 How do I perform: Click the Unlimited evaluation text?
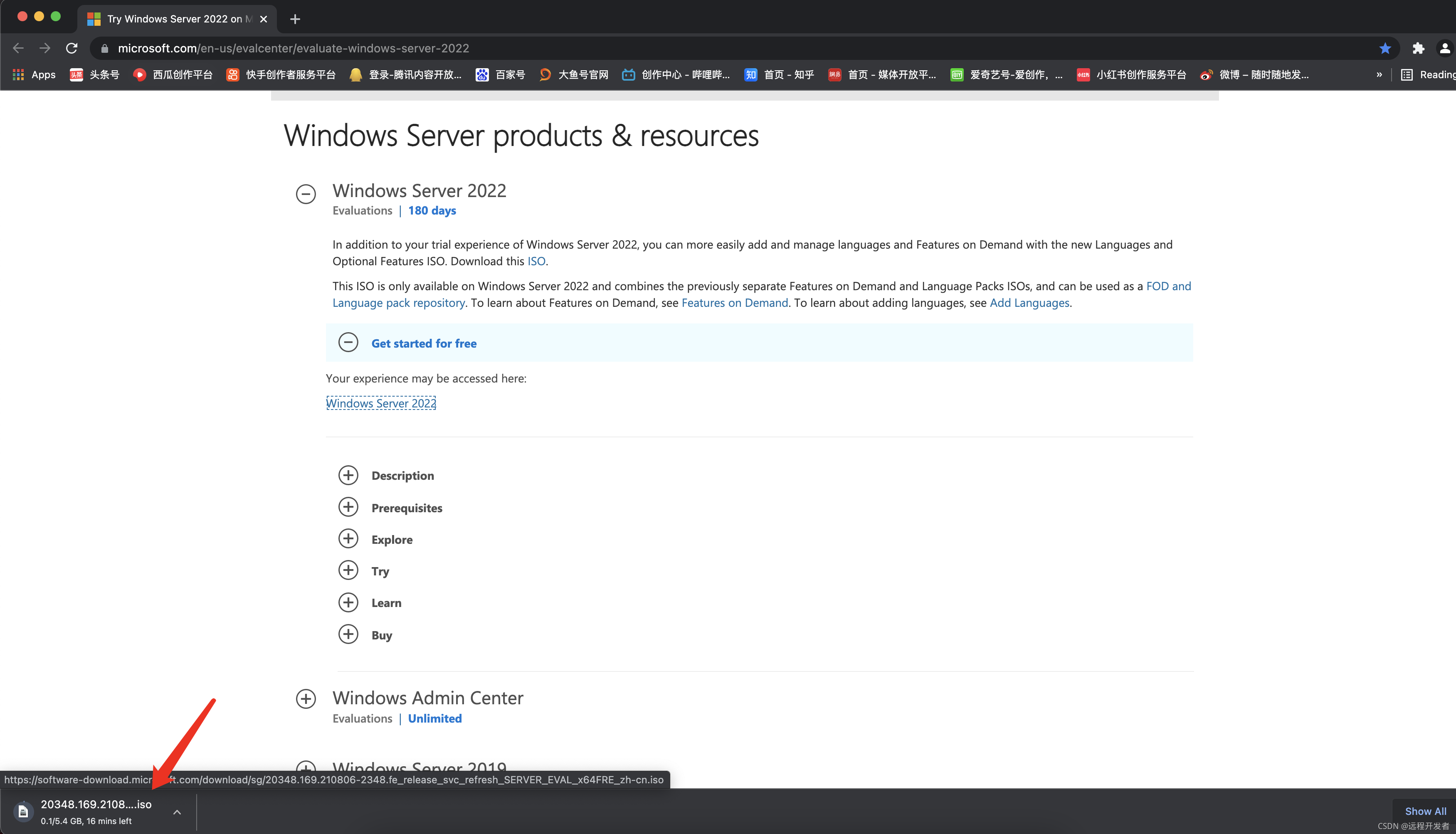pyautogui.click(x=435, y=718)
